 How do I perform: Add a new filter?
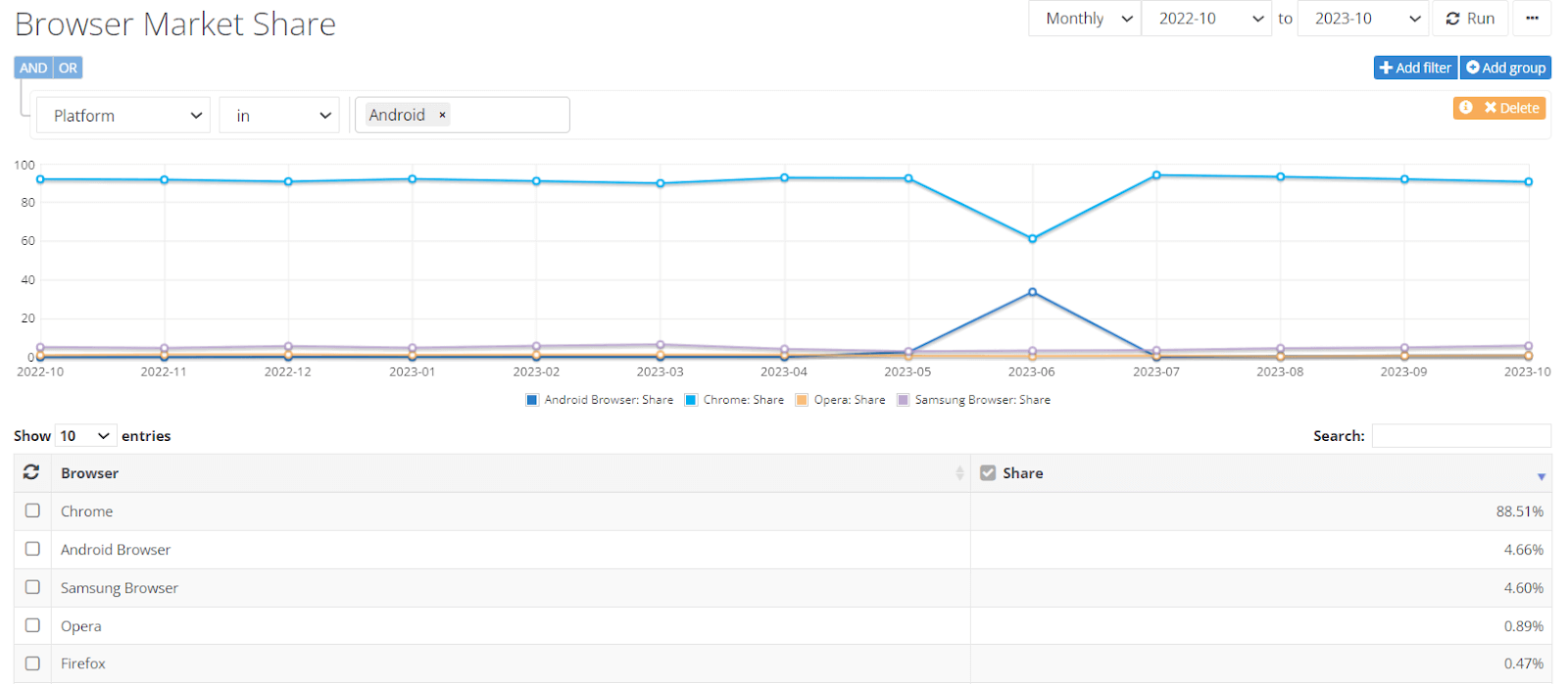pyautogui.click(x=1415, y=68)
